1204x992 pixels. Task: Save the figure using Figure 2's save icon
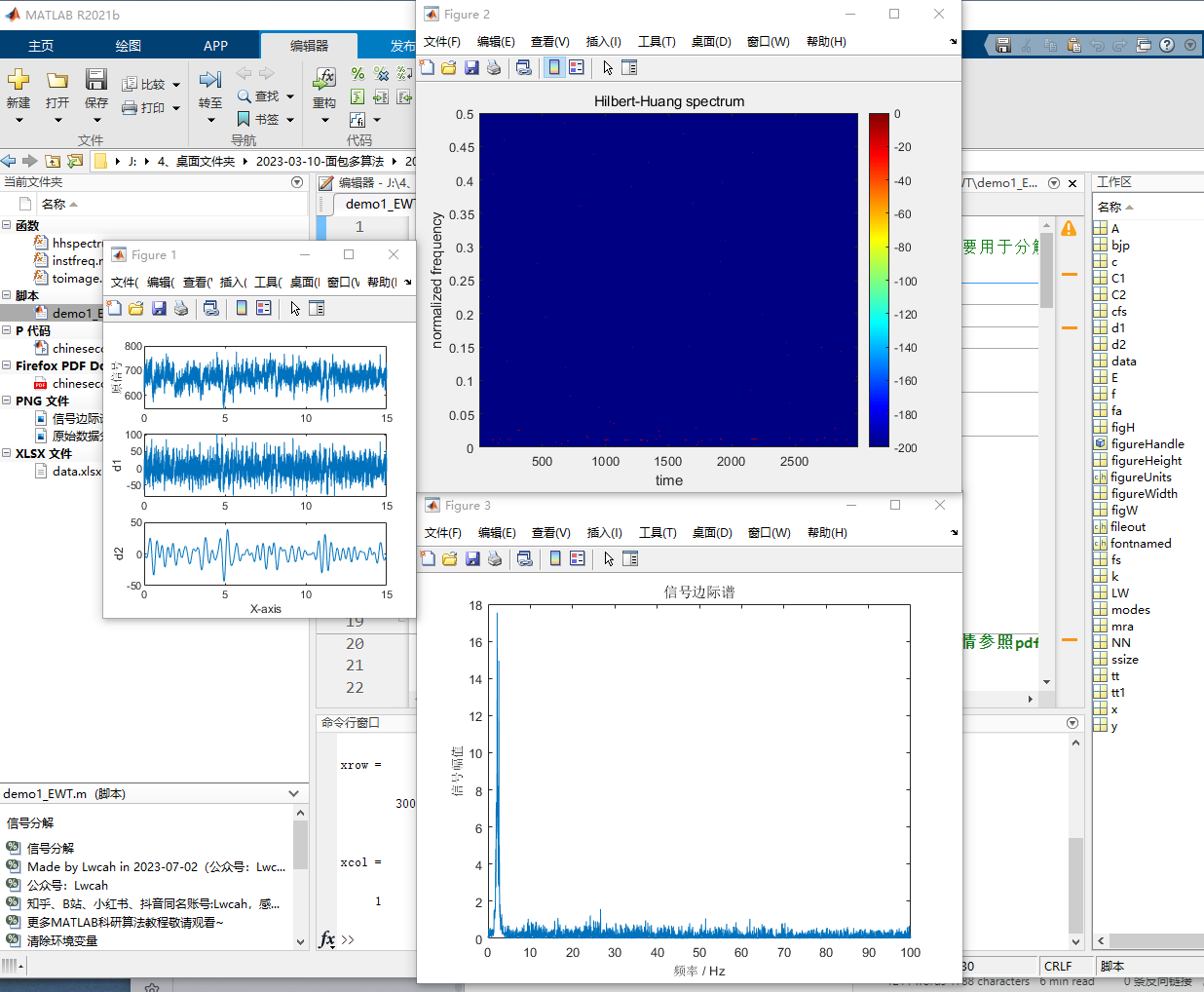[x=472, y=67]
